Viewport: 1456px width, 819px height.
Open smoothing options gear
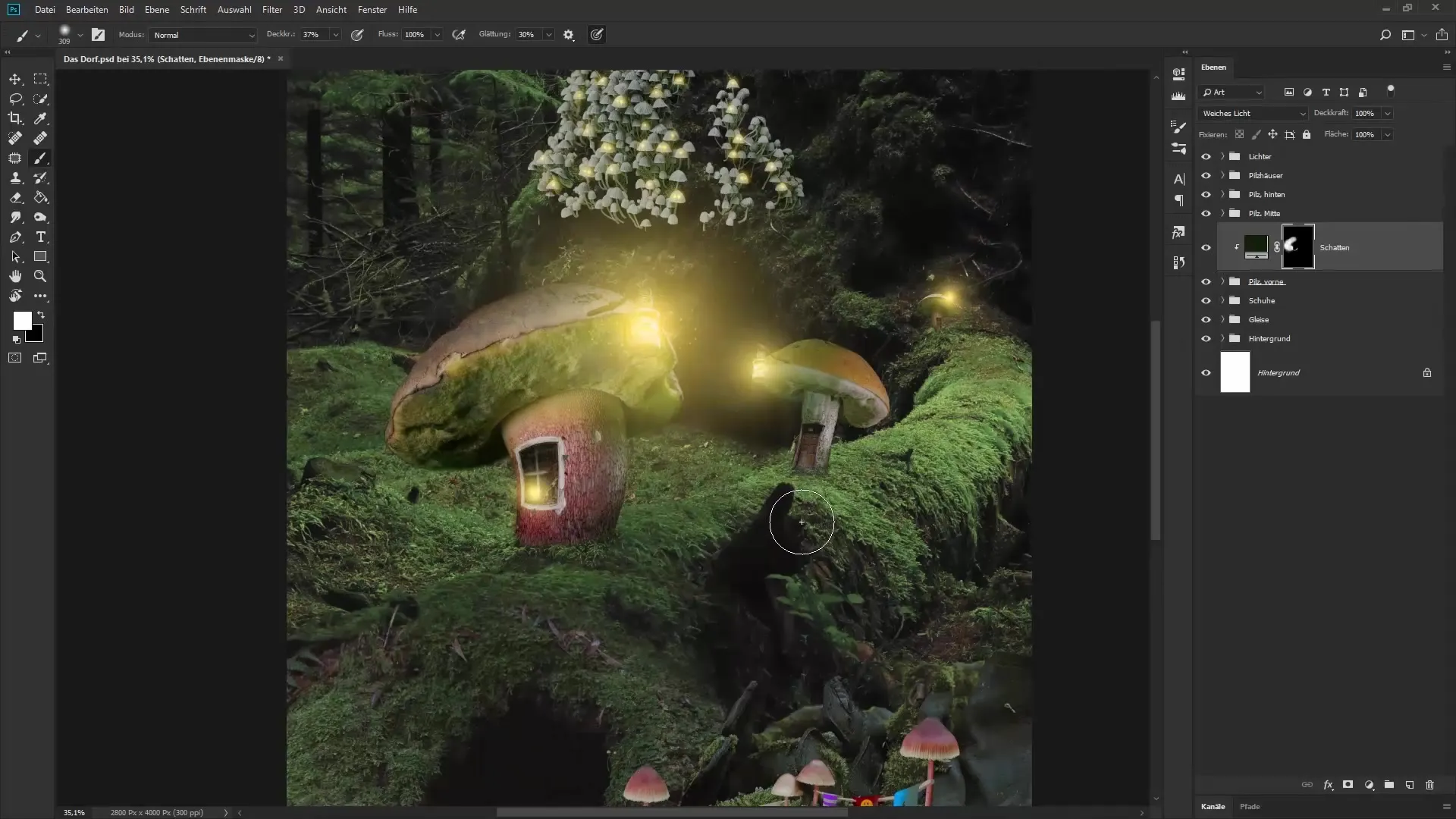click(569, 35)
